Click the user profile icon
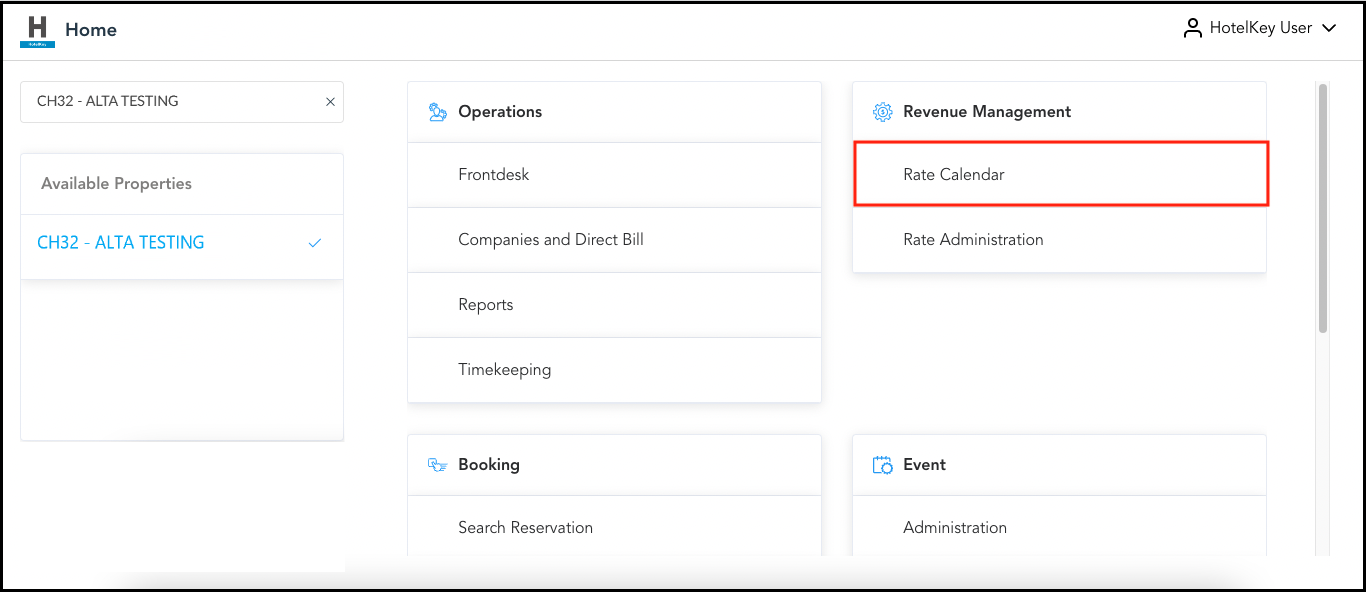Viewport: 1366px width, 592px height. tap(1192, 29)
